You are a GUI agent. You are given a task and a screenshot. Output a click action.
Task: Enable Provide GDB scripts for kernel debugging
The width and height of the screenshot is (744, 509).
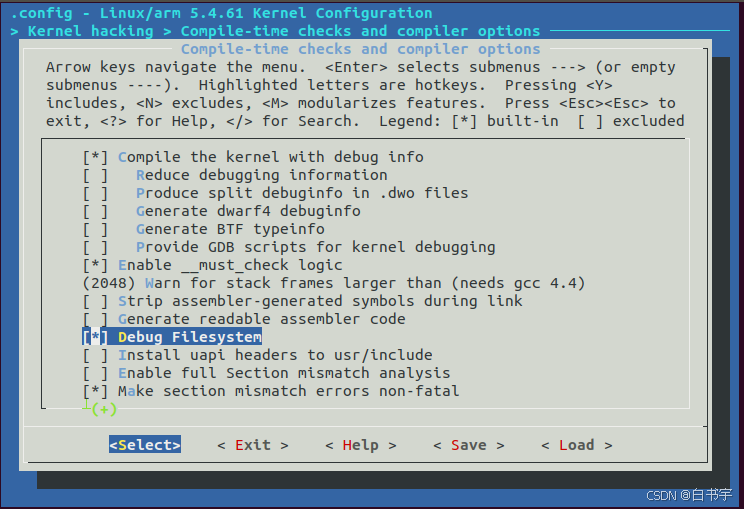click(x=95, y=247)
